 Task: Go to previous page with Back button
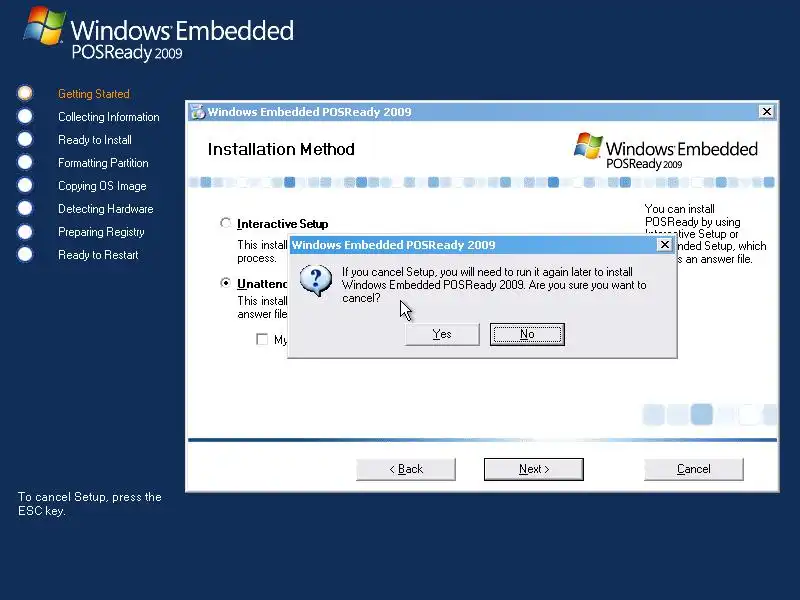(x=406, y=469)
